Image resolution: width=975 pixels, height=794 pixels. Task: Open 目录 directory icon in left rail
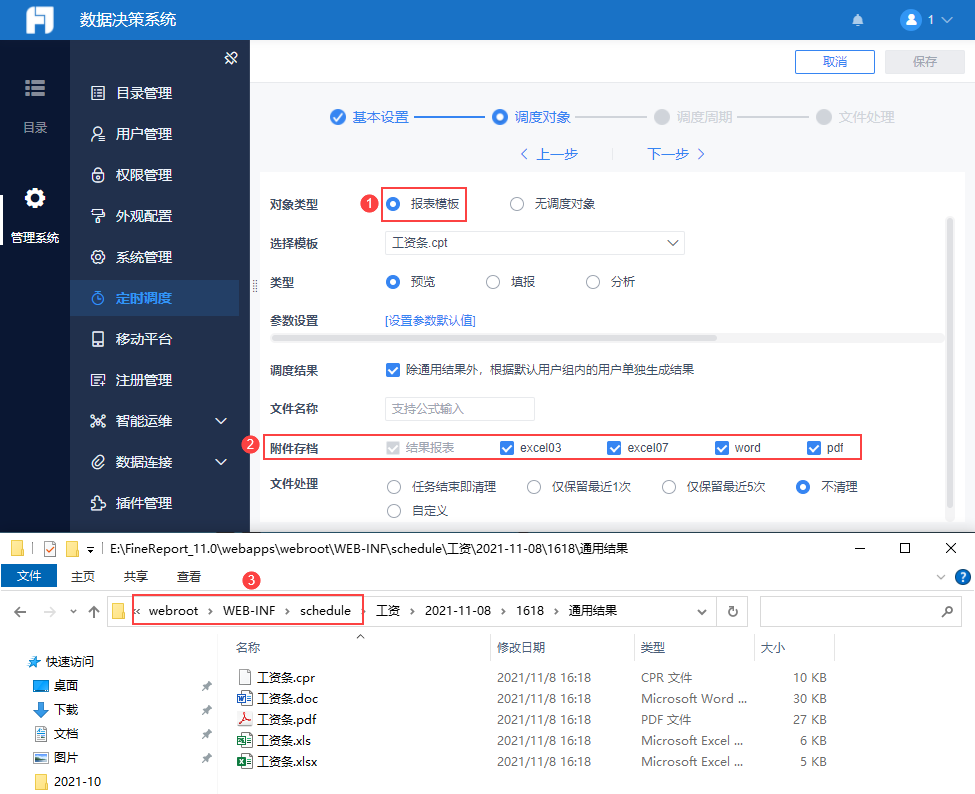(x=35, y=88)
